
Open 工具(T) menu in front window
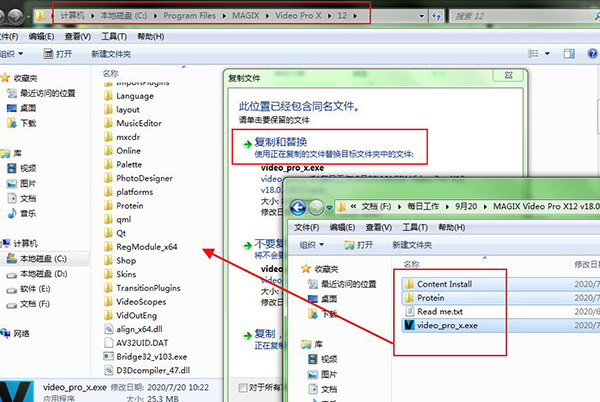[415, 228]
